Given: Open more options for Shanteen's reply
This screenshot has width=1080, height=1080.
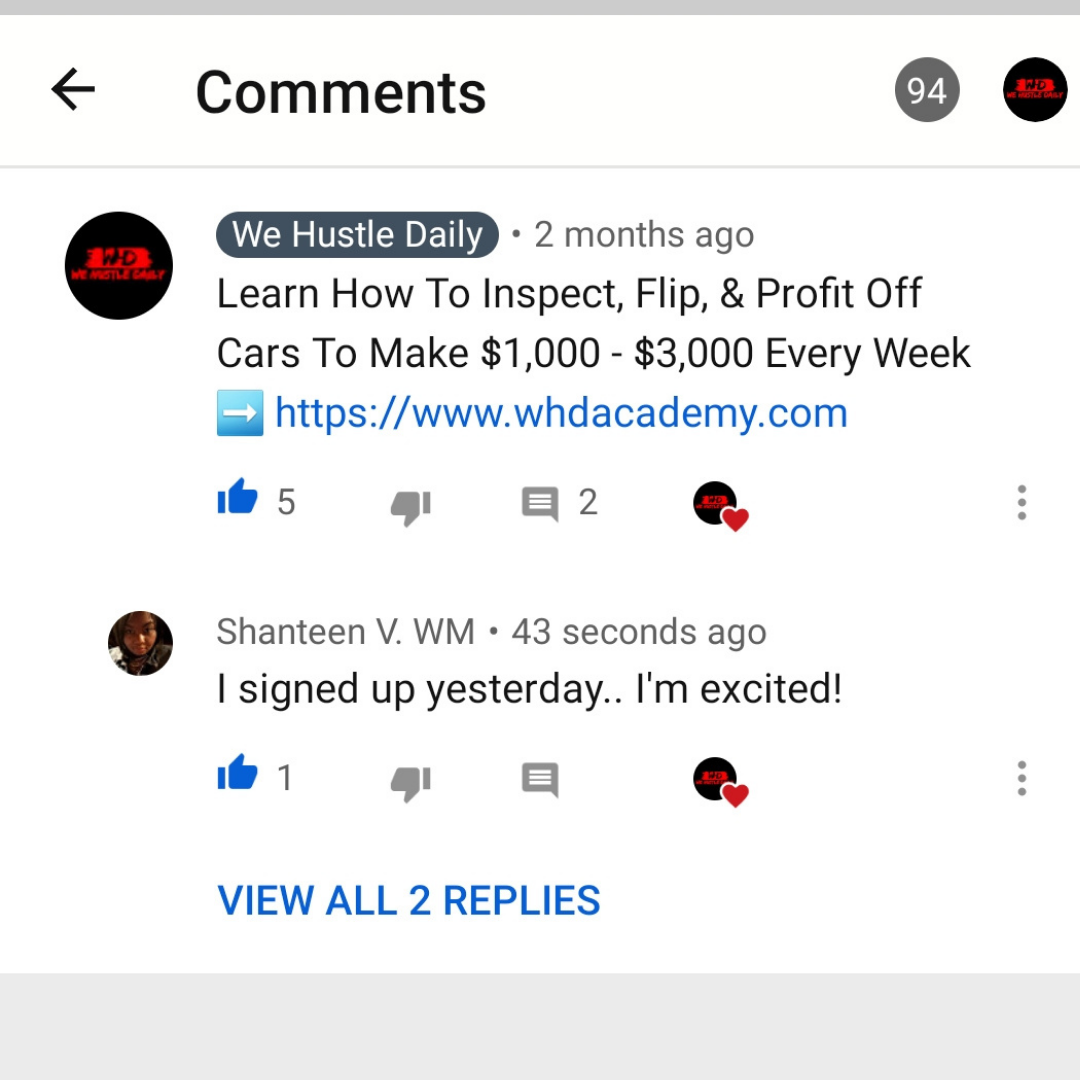Looking at the screenshot, I should 1021,778.
